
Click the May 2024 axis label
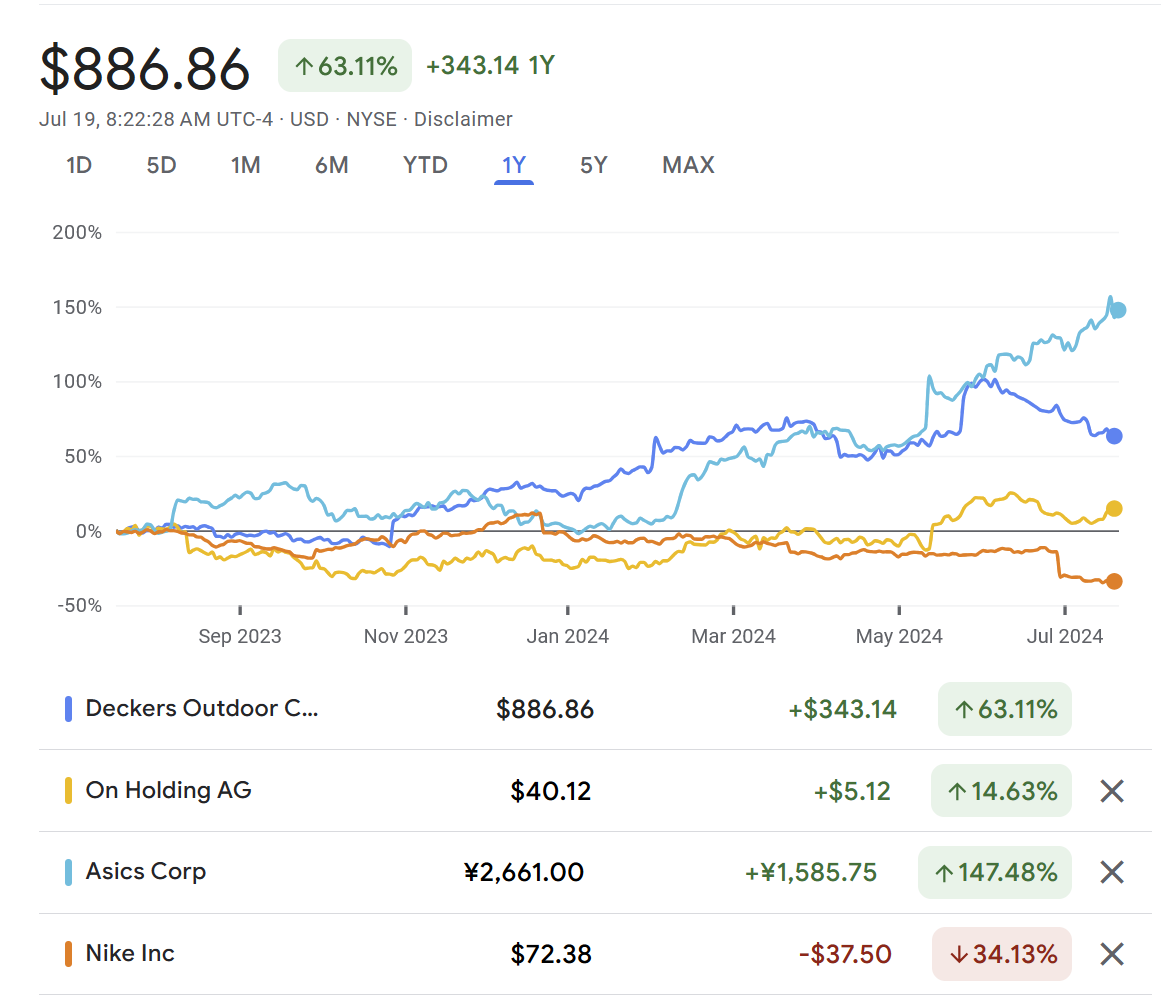coord(899,636)
